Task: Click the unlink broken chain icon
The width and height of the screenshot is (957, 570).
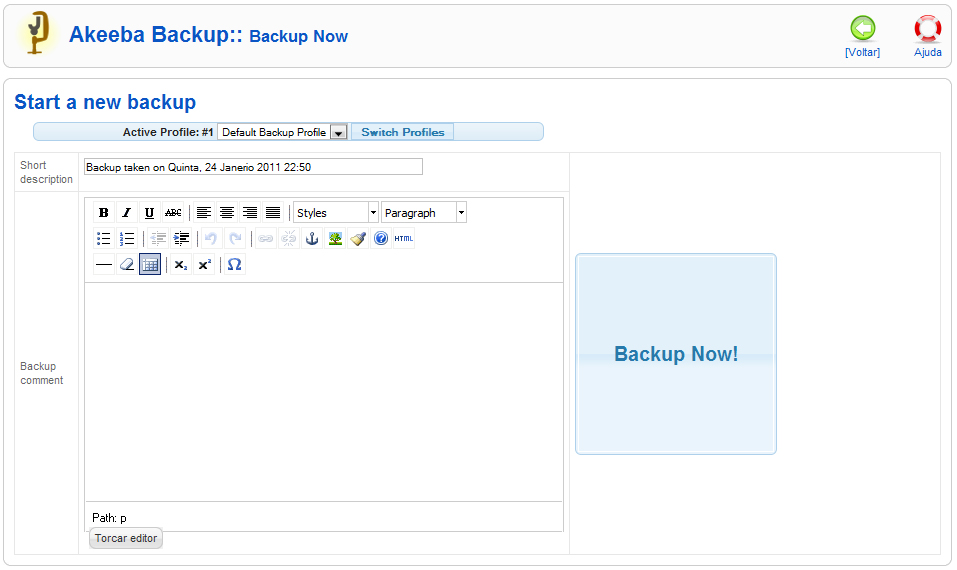Action: tap(289, 239)
